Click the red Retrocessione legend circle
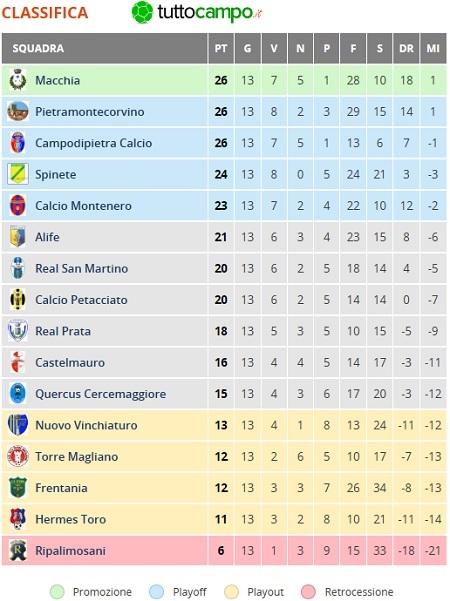The height and width of the screenshot is (601, 450). click(309, 592)
